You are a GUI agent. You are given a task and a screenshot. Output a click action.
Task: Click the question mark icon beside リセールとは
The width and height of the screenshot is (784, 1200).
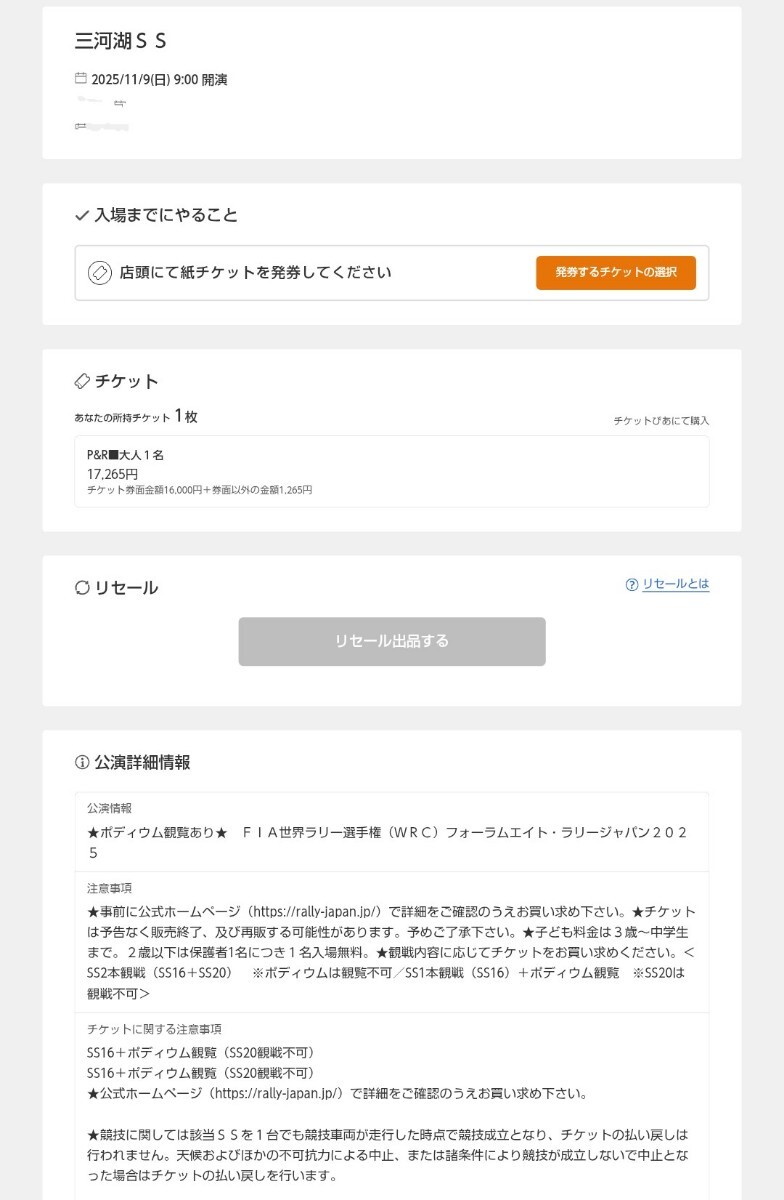(x=631, y=585)
